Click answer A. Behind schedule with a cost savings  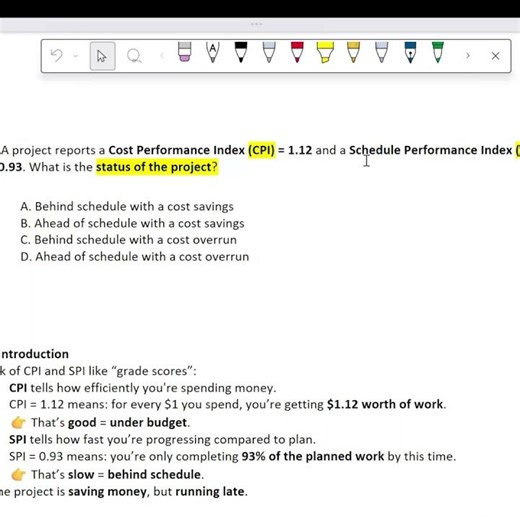click(127, 207)
